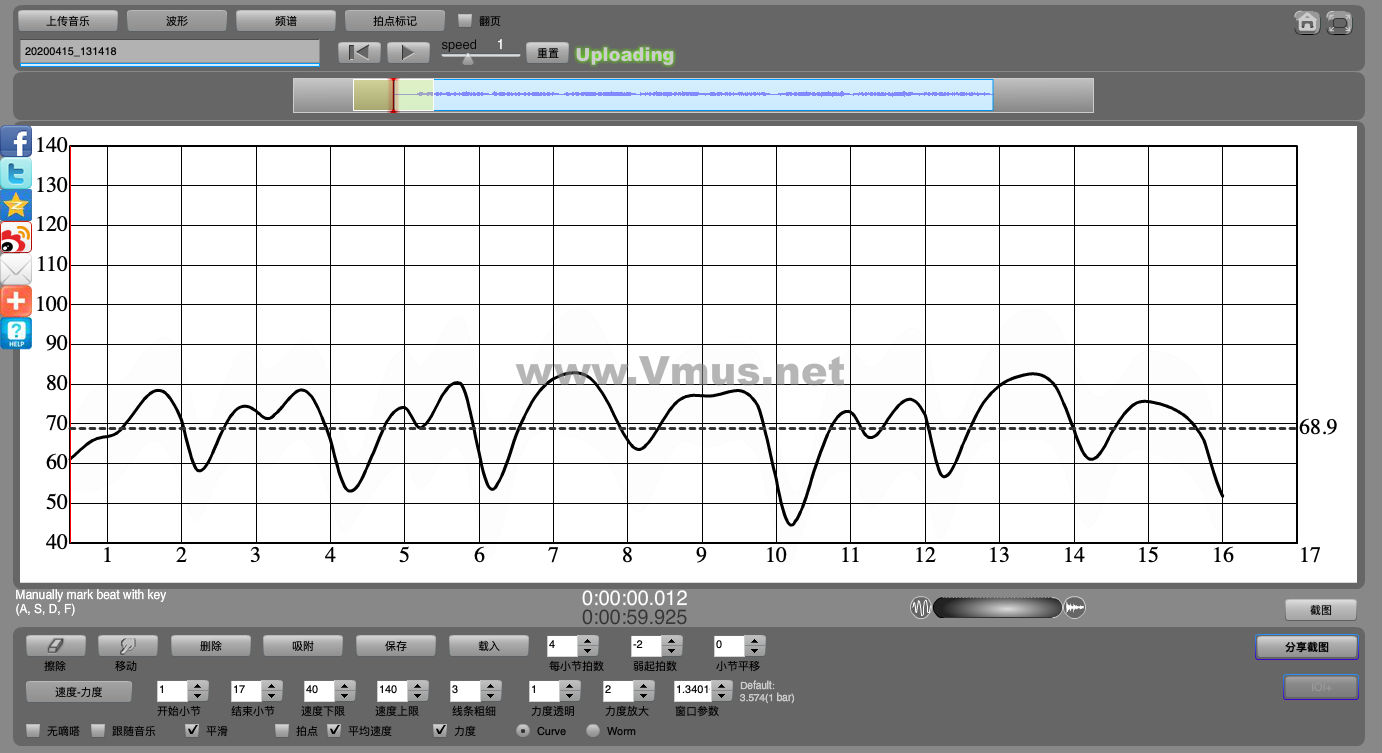Share via the Facebook sidebar icon
The image size is (1382, 753).
tap(16, 142)
